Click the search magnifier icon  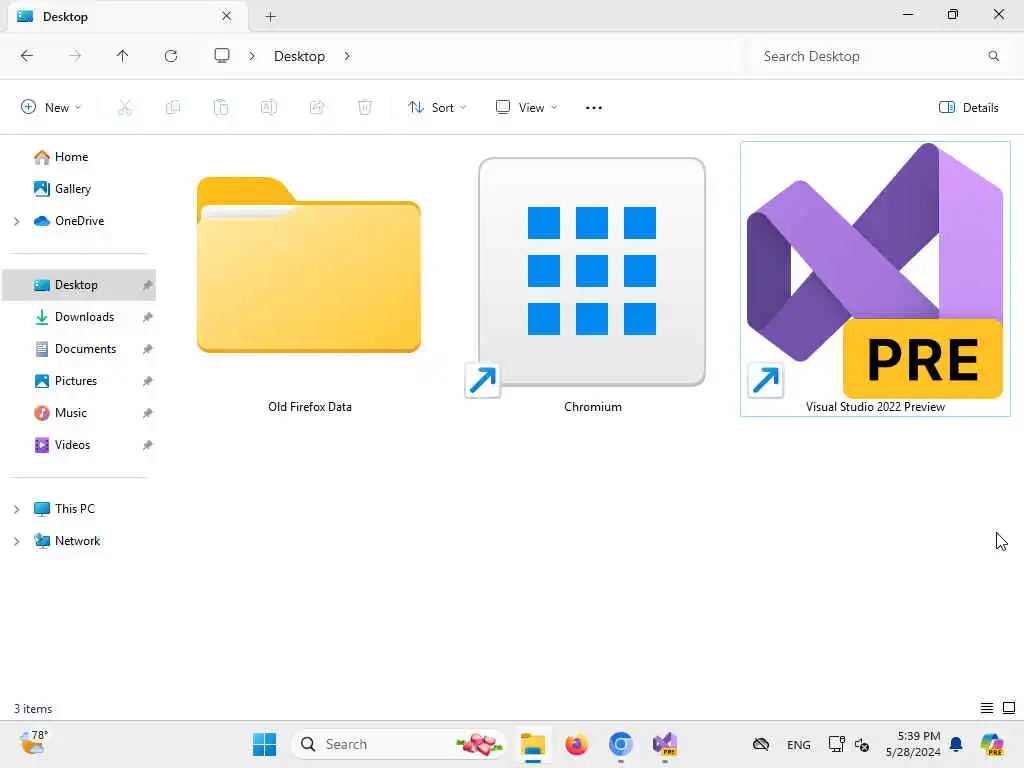pos(993,56)
